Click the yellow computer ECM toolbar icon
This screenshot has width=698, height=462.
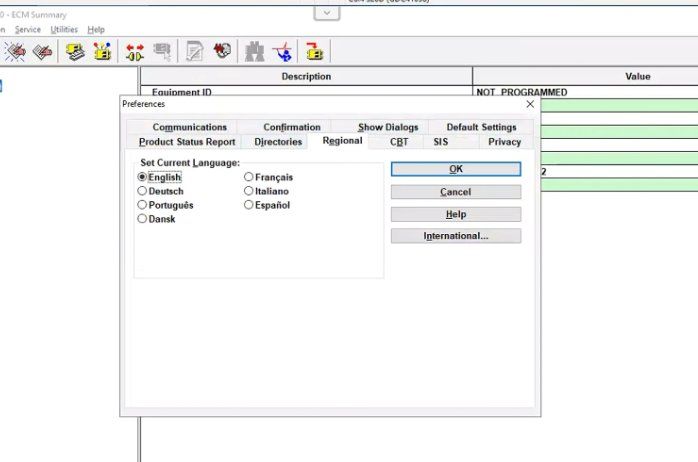(76, 52)
